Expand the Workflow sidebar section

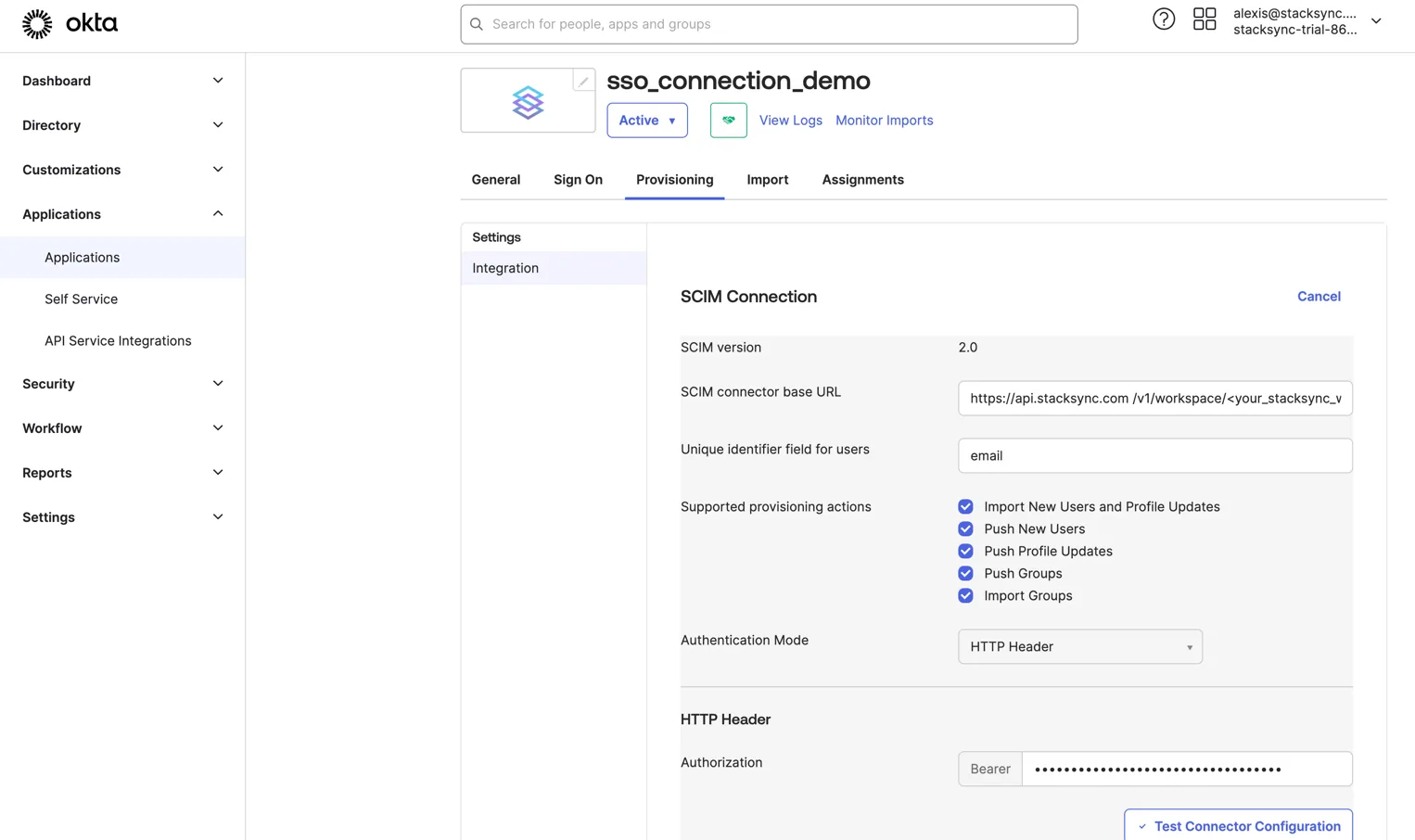point(122,428)
